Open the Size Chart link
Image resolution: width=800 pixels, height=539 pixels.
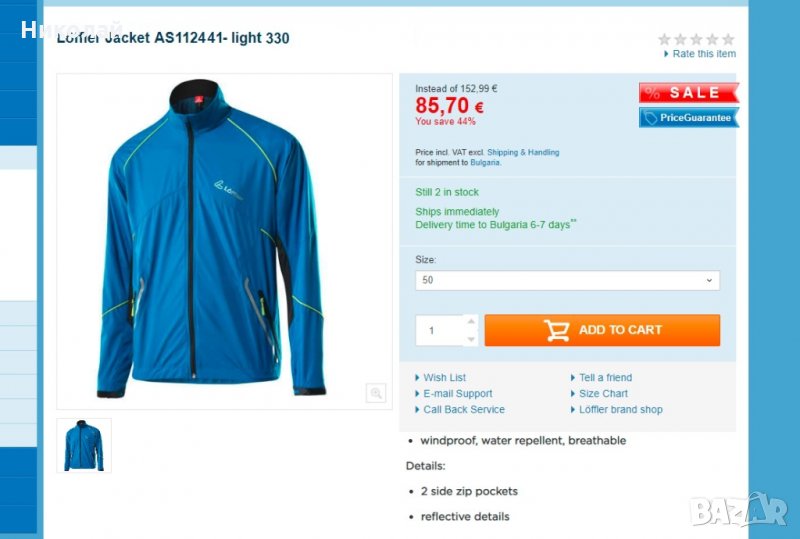pyautogui.click(x=603, y=394)
